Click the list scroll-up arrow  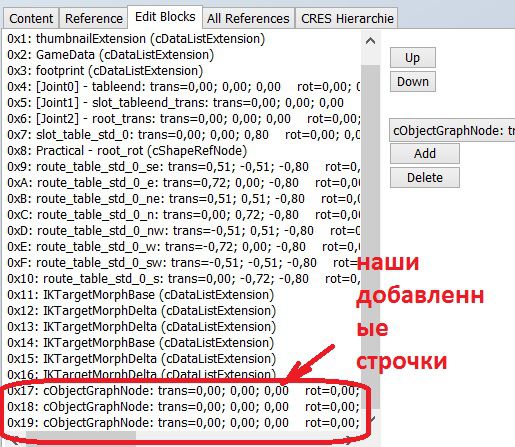[370, 41]
